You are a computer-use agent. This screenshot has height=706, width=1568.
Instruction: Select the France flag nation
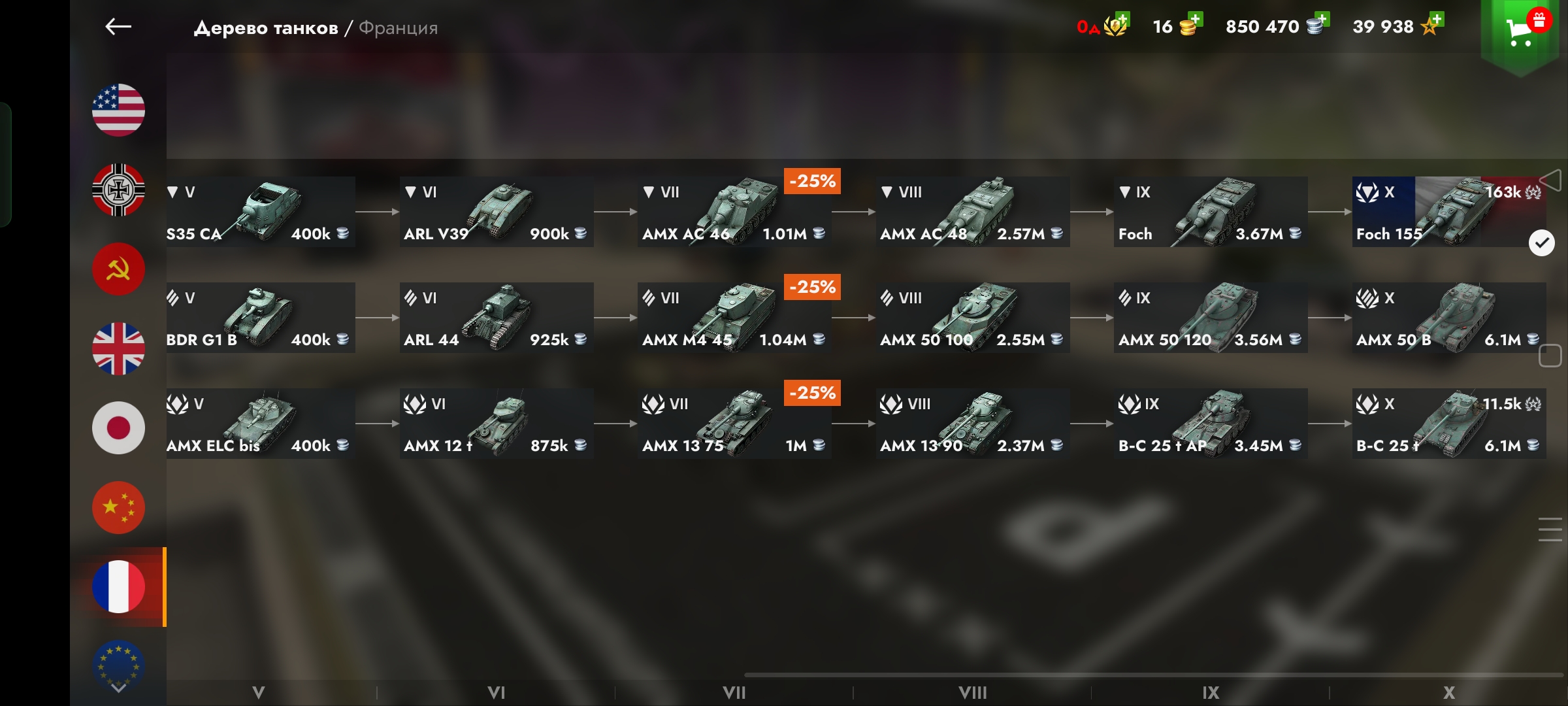(x=118, y=587)
